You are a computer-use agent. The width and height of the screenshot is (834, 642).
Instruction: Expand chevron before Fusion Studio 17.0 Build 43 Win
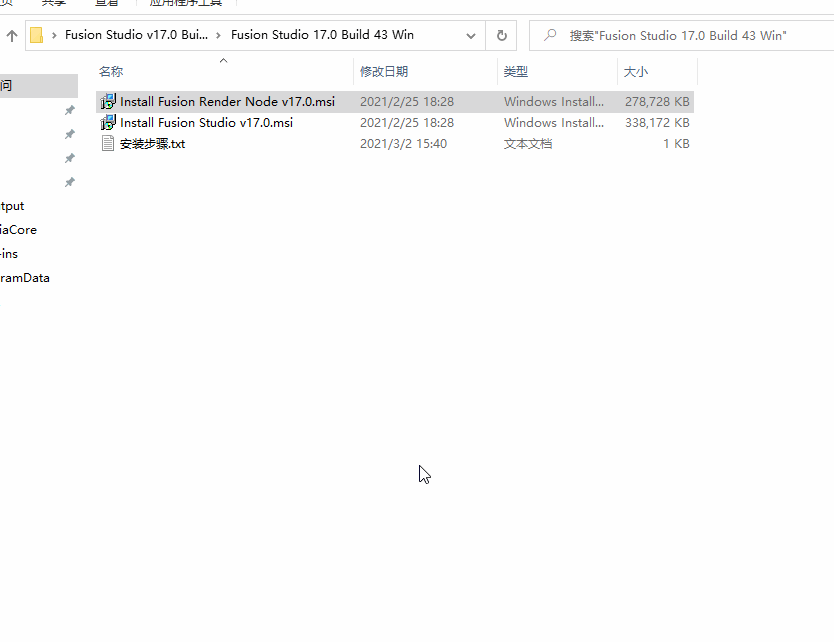click(x=218, y=36)
